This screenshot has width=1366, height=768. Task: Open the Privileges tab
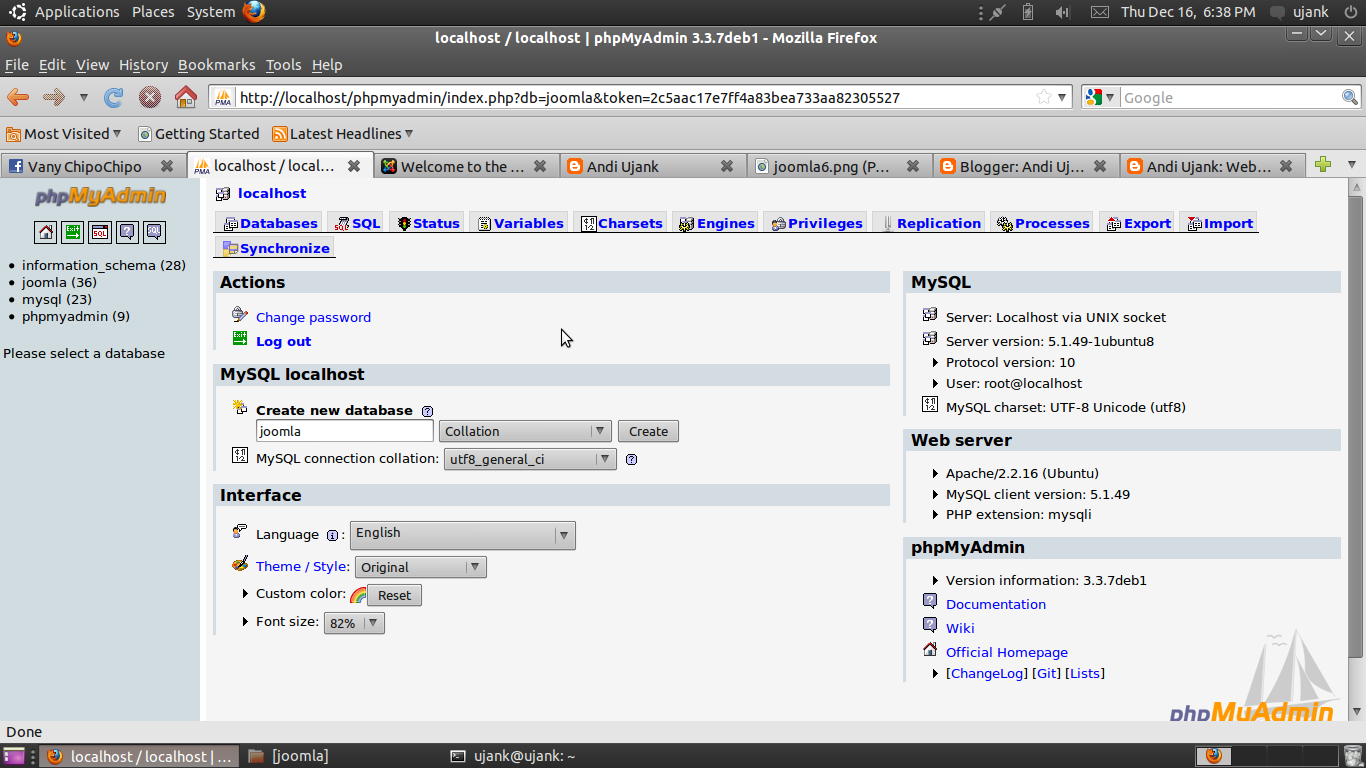pos(815,224)
